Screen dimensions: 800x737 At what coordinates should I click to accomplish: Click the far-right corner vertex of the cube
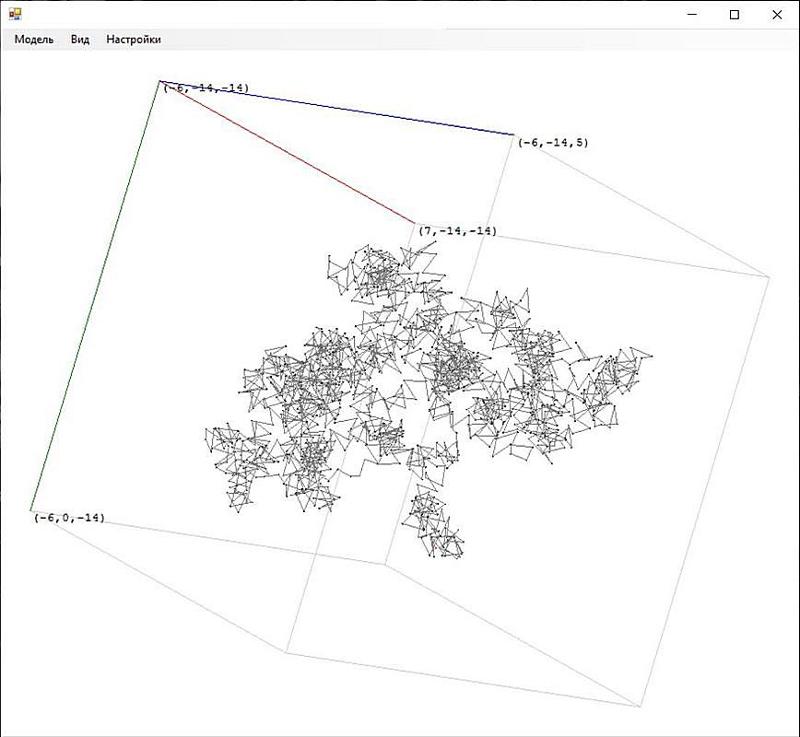(769, 275)
